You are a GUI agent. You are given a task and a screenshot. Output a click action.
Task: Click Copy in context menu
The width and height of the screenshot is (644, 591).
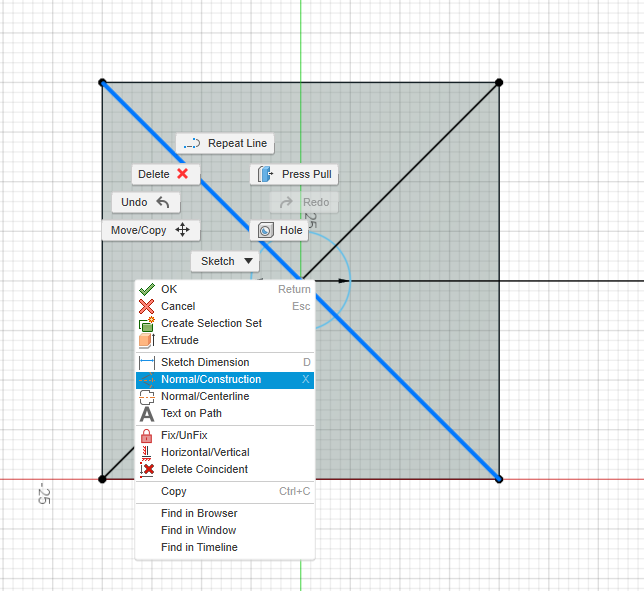(225, 491)
